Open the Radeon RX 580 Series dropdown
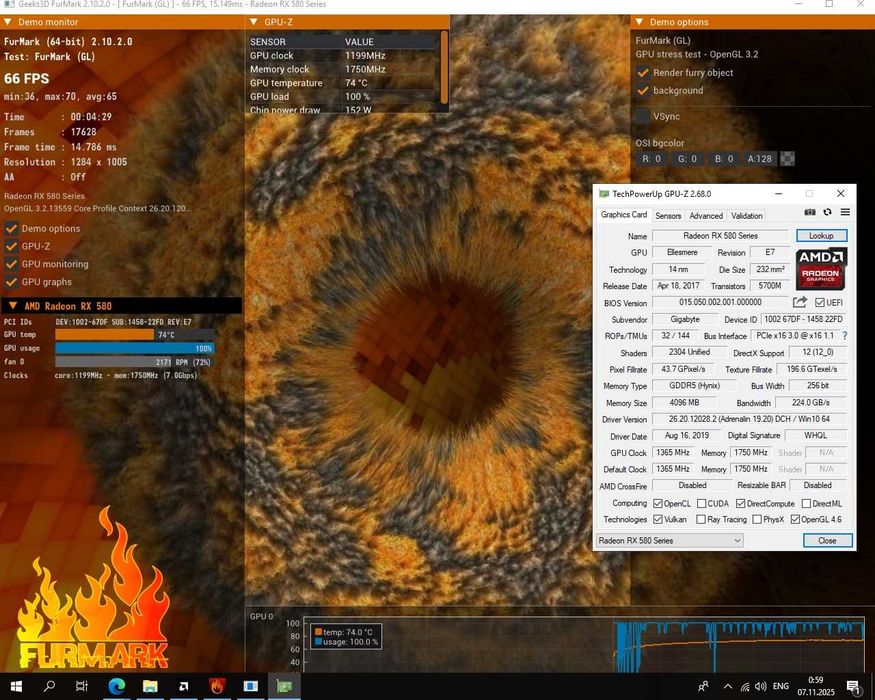The height and width of the screenshot is (700, 875). tap(669, 540)
